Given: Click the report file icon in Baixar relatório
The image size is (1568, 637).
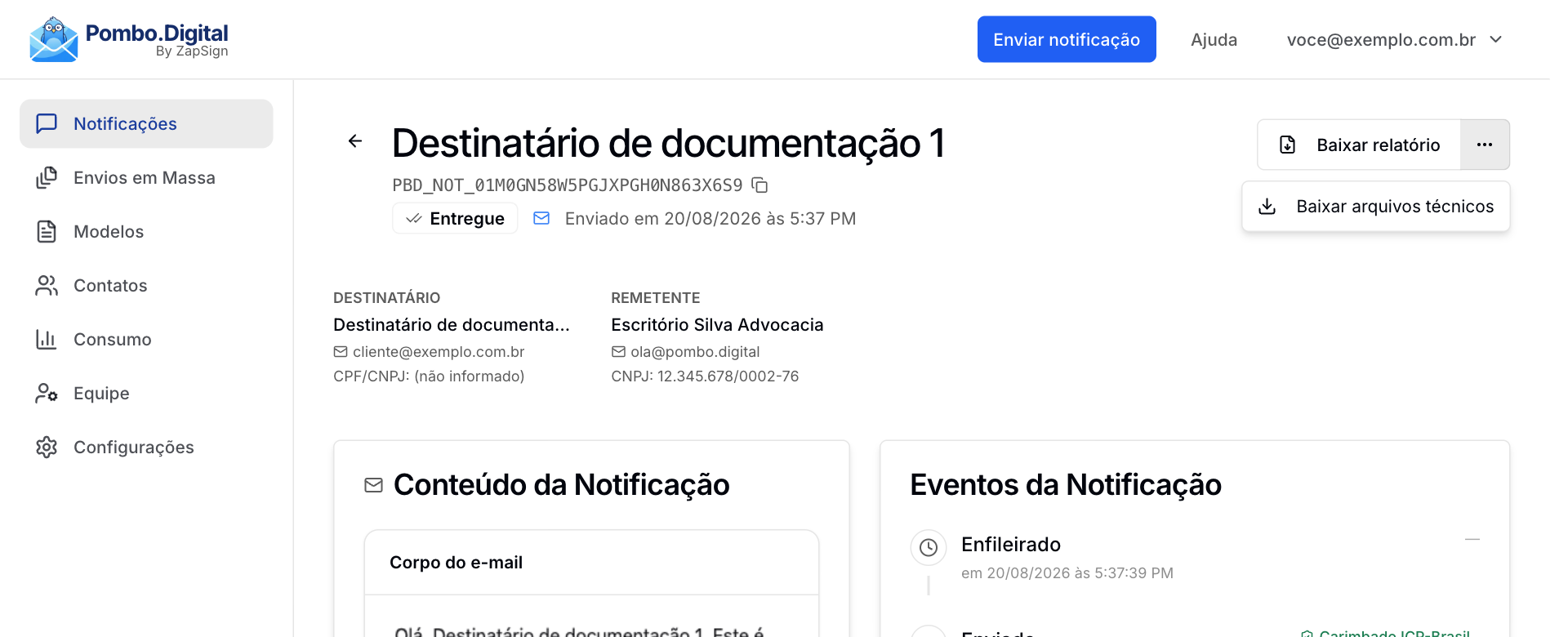Looking at the screenshot, I should [1288, 145].
